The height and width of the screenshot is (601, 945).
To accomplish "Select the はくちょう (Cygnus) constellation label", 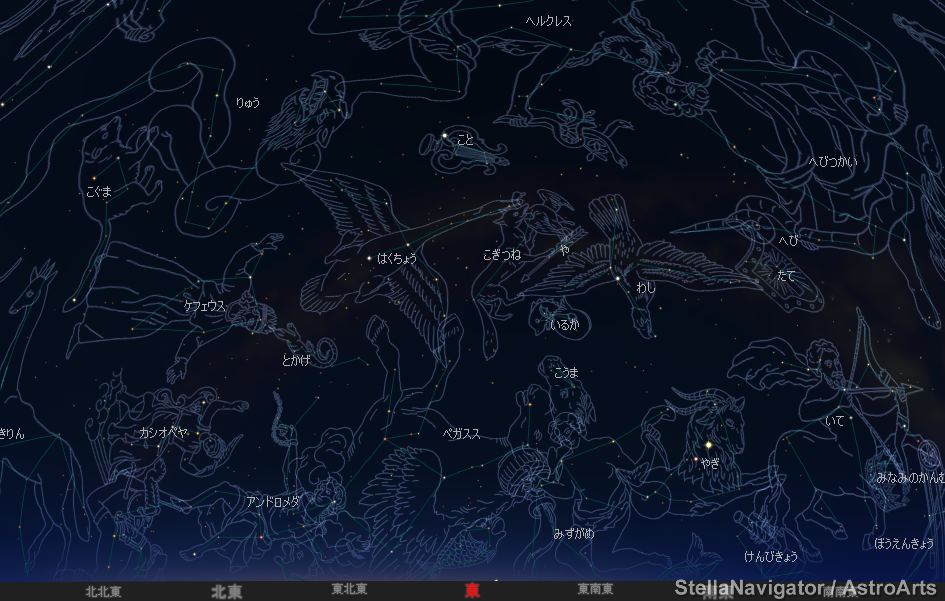I will click(x=397, y=258).
